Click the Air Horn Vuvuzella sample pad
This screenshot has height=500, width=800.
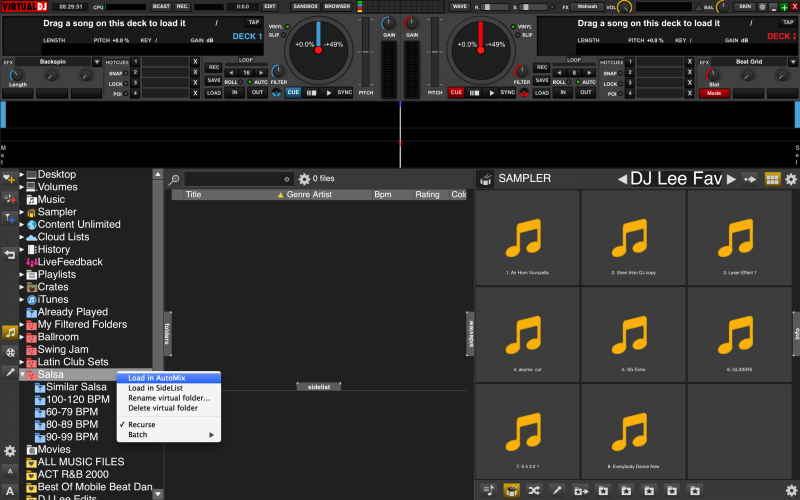pyautogui.click(x=526, y=238)
